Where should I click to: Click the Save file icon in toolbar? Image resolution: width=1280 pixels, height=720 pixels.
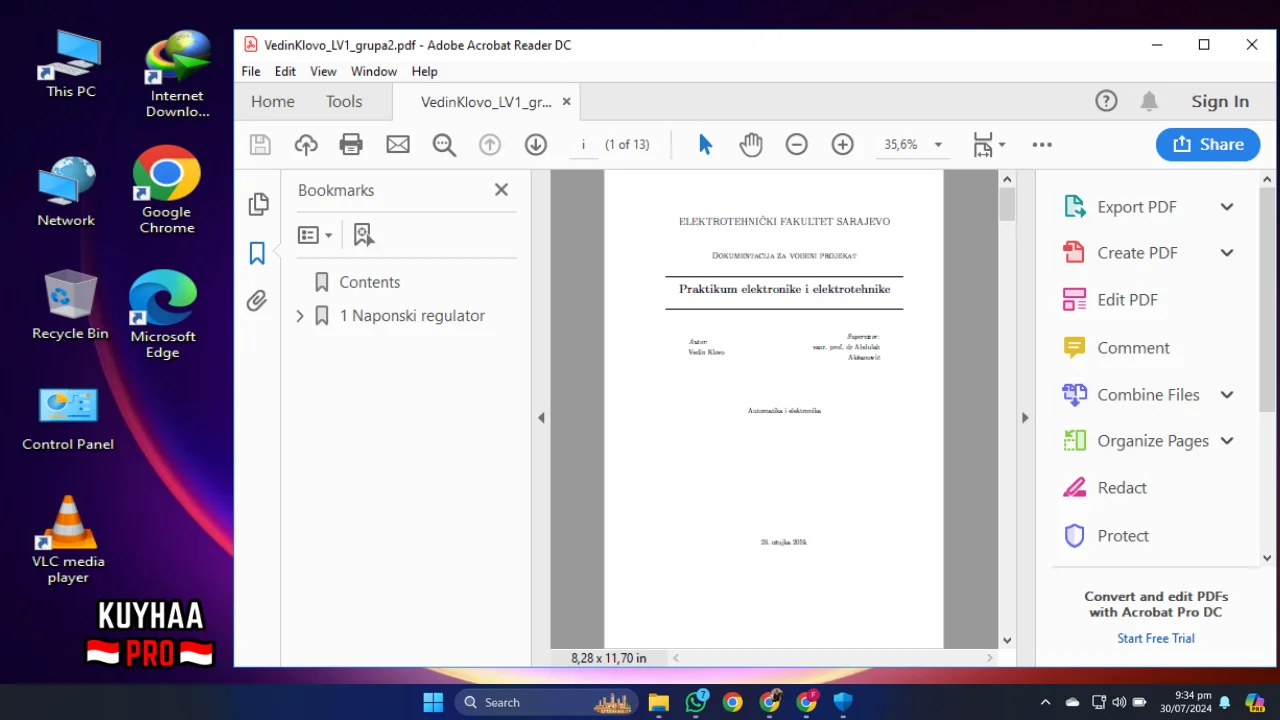[260, 144]
